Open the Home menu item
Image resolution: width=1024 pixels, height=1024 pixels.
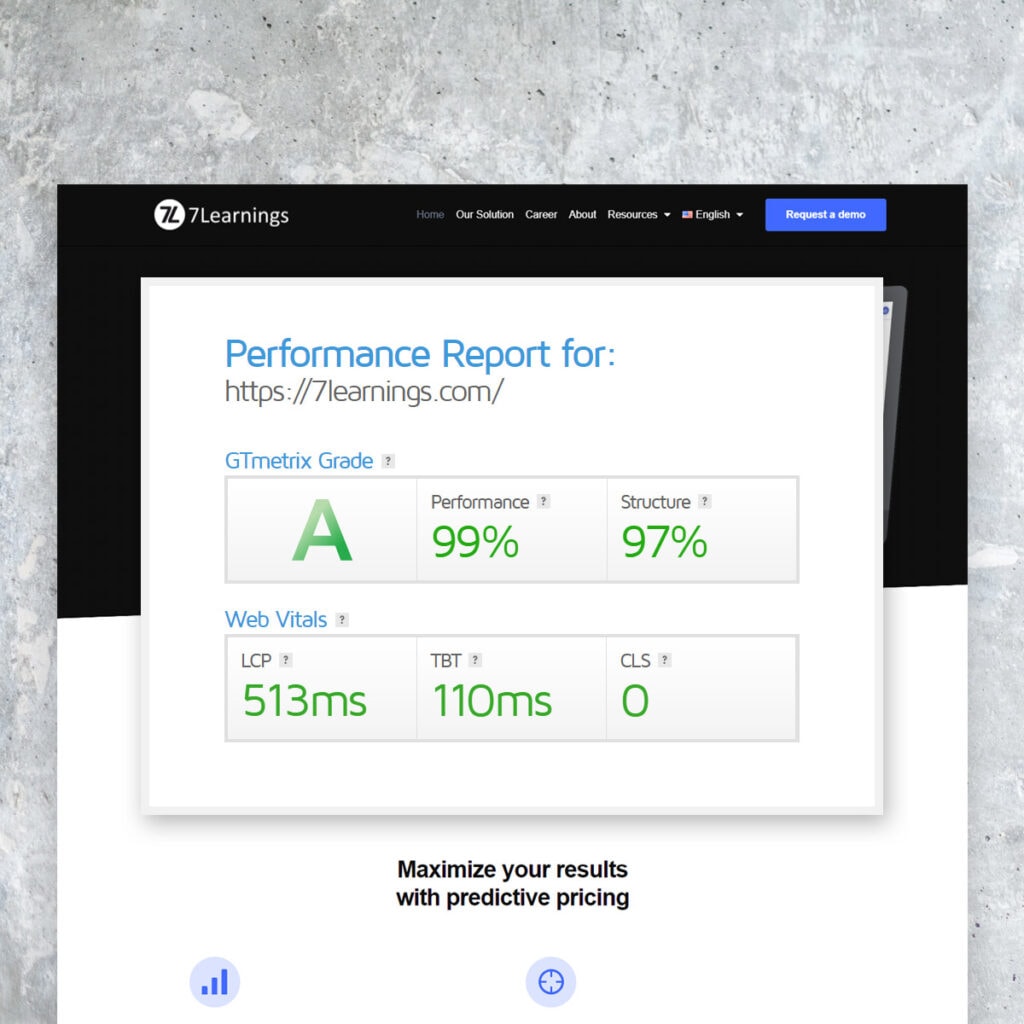430,214
